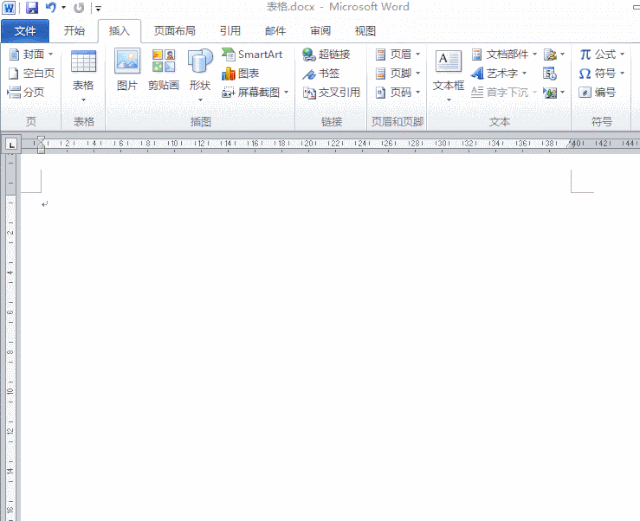Screen dimensions: 640x521
Task: Click the right indent marker on ruler
Action: (x=572, y=145)
